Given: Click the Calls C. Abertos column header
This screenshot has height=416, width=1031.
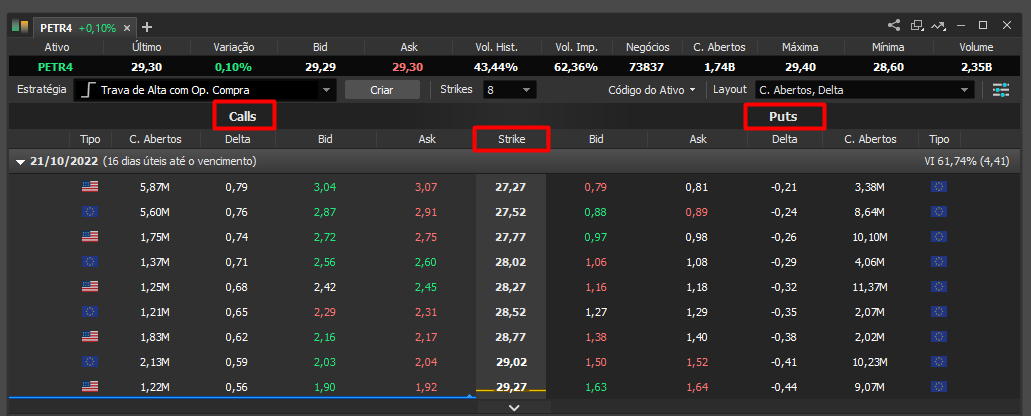Looking at the screenshot, I should 155,139.
